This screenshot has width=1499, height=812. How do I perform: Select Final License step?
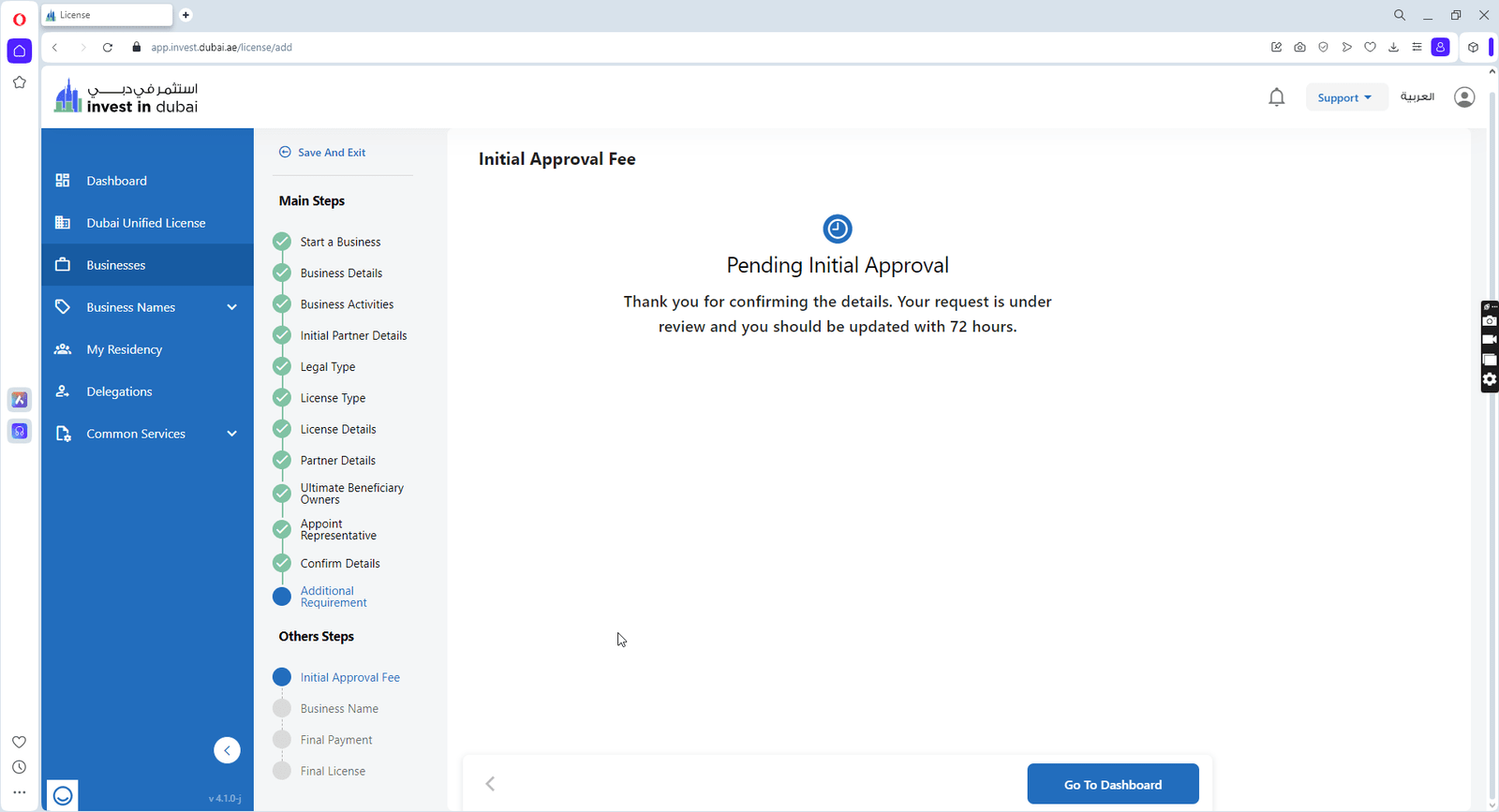point(333,771)
